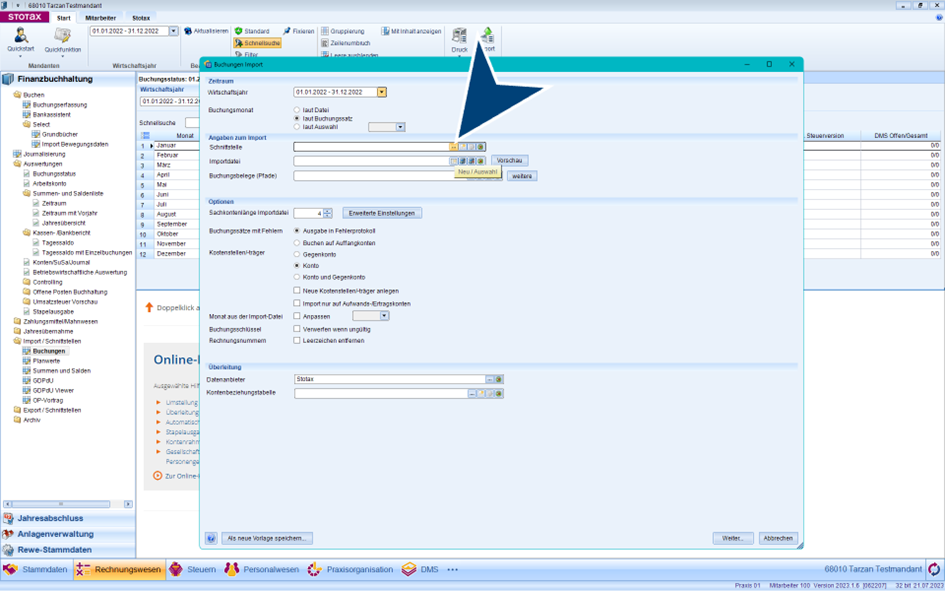This screenshot has width=945, height=591.
Task: Click the Schnittstelle Neu/Auswahl selection icon
Action: (454, 147)
